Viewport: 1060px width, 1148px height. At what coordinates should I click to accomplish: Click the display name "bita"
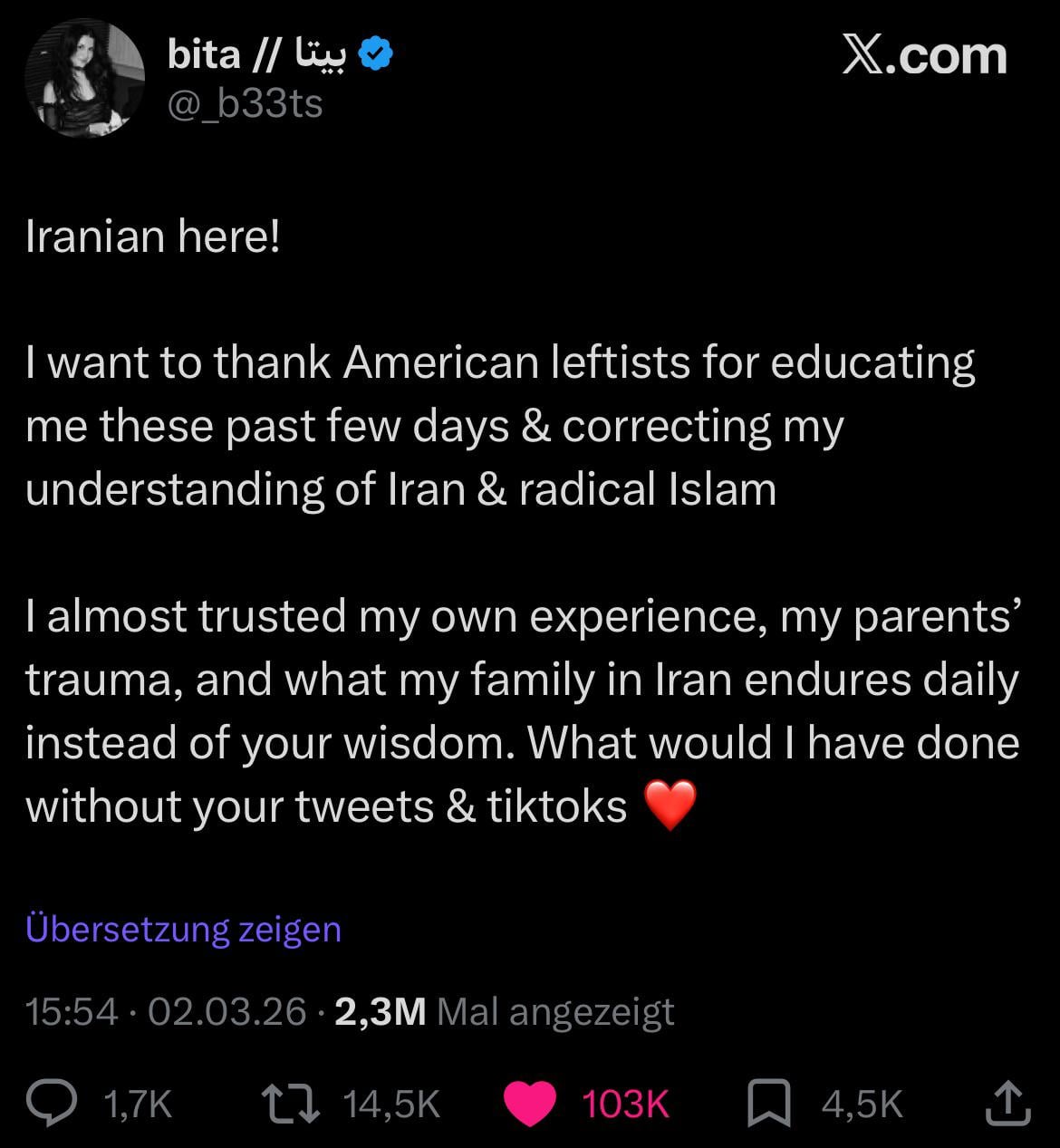pyautogui.click(x=204, y=55)
